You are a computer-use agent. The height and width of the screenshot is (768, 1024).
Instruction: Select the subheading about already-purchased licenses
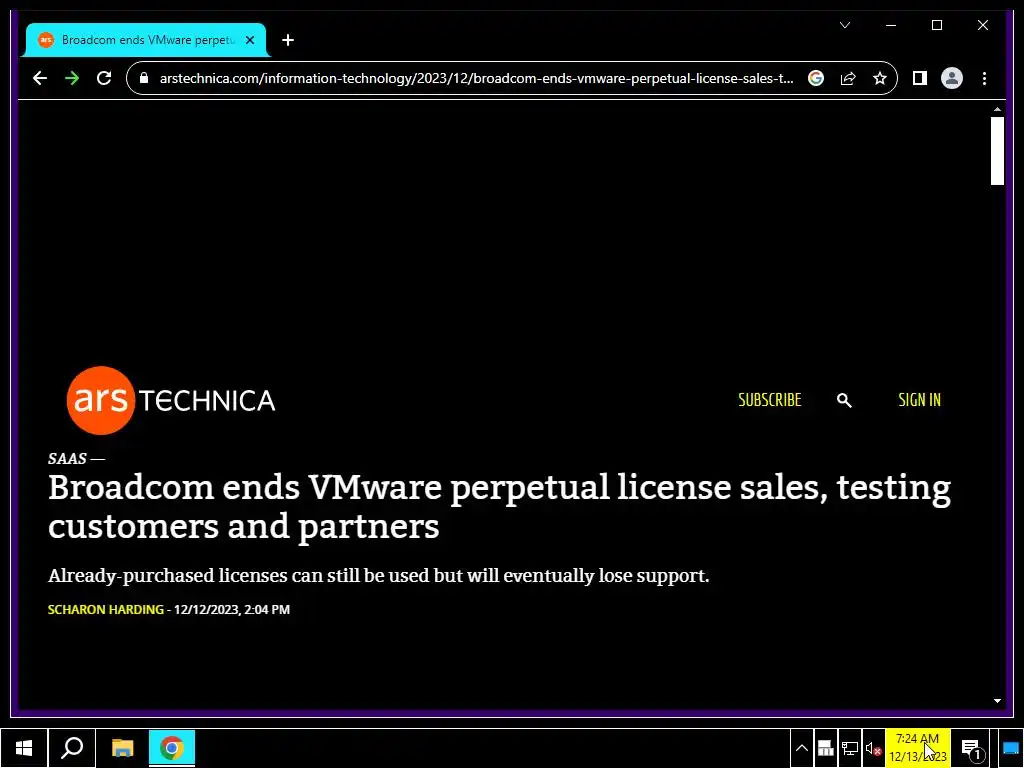point(378,575)
